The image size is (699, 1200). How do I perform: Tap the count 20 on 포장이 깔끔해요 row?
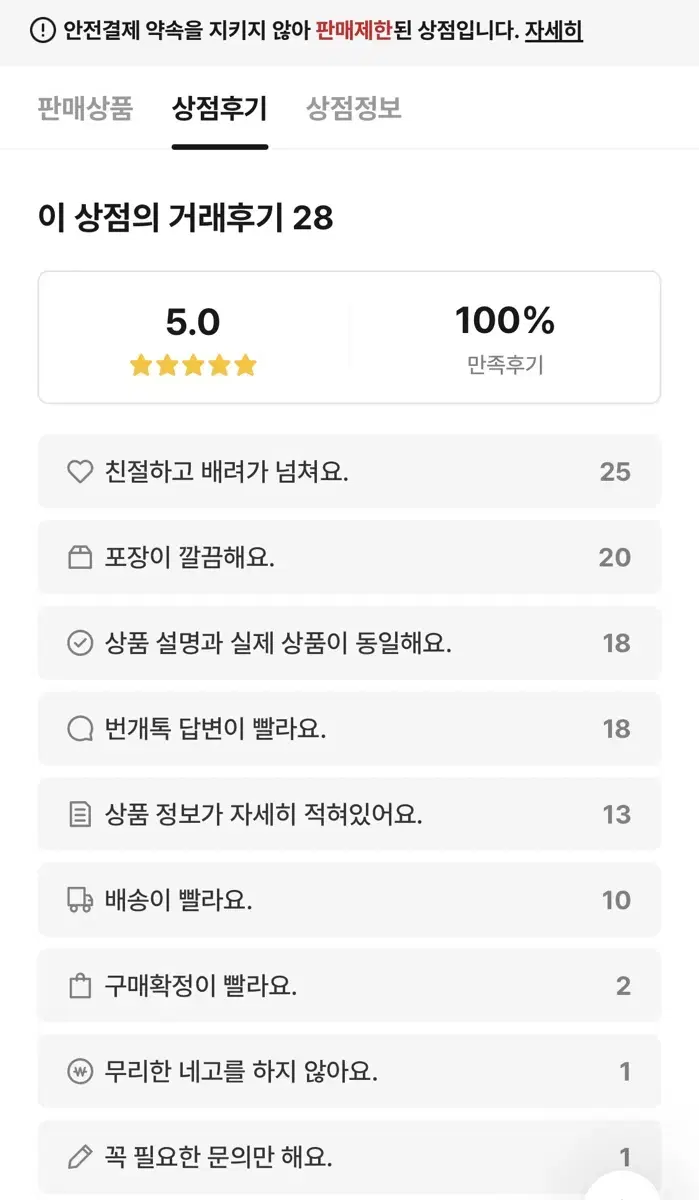pyautogui.click(x=615, y=558)
